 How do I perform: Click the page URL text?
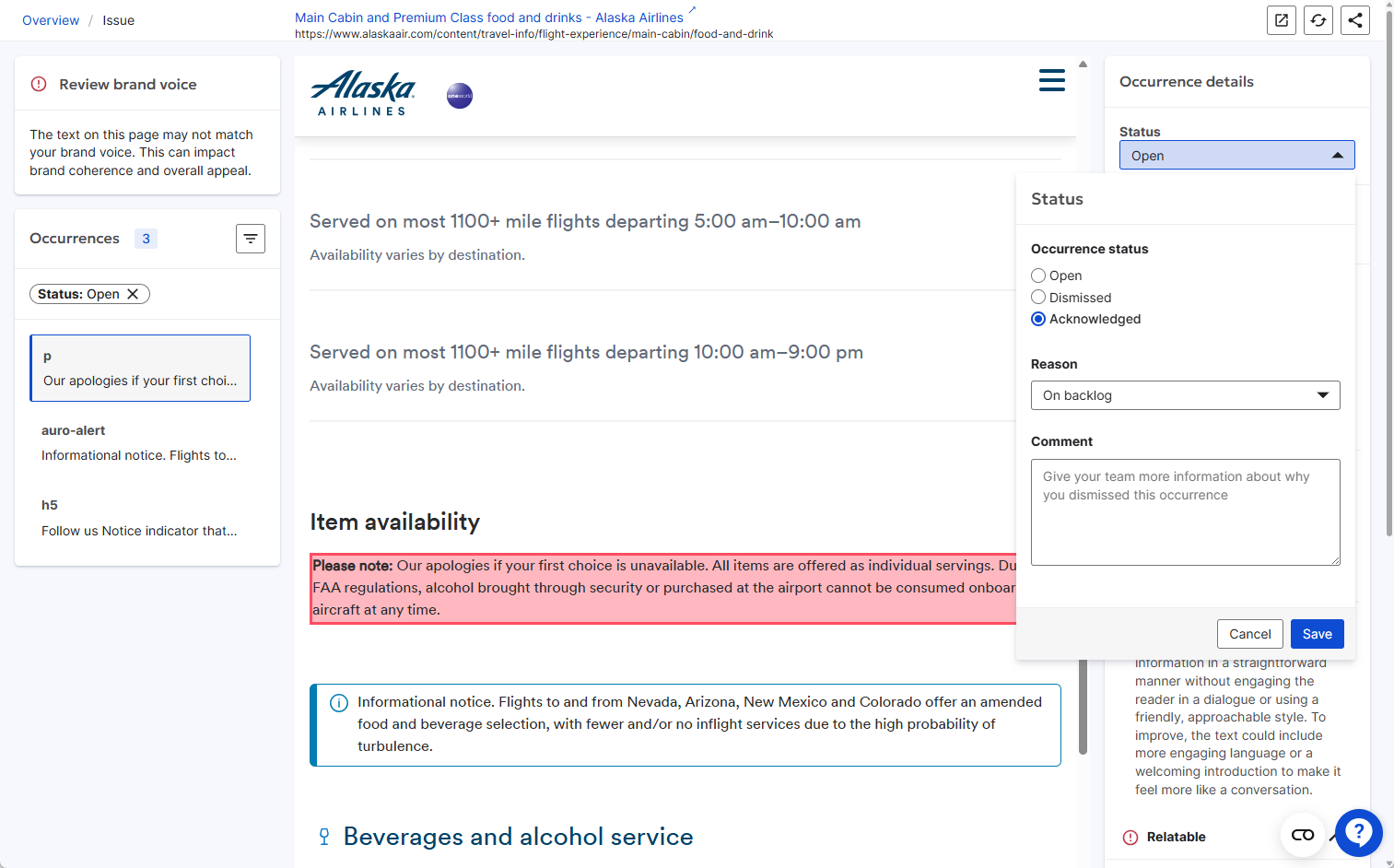point(534,34)
